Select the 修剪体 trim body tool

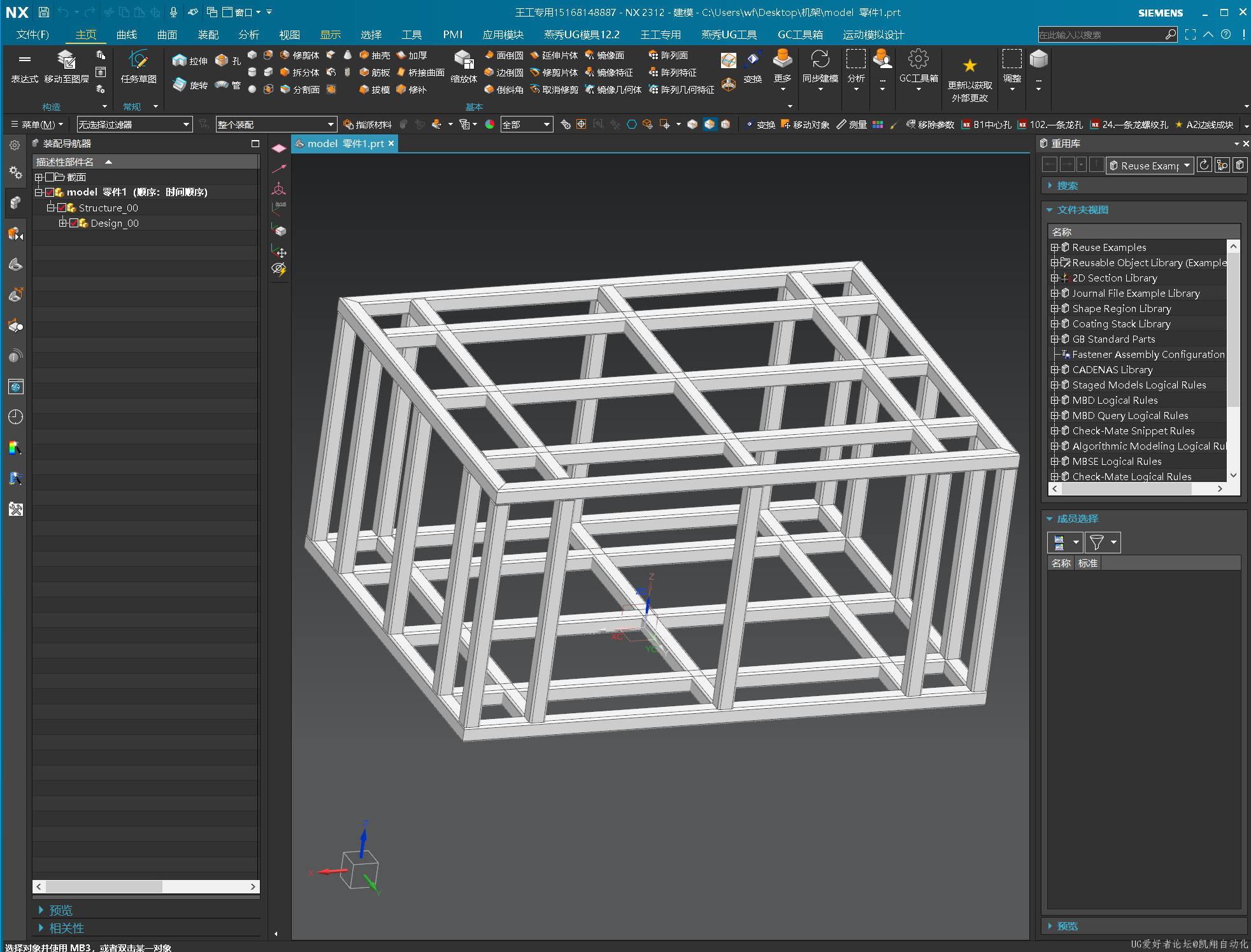299,55
